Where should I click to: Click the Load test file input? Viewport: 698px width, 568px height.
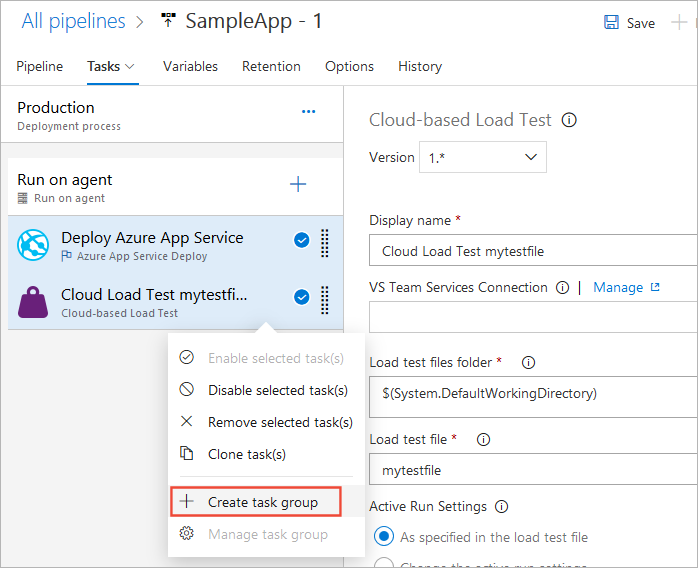click(533, 469)
